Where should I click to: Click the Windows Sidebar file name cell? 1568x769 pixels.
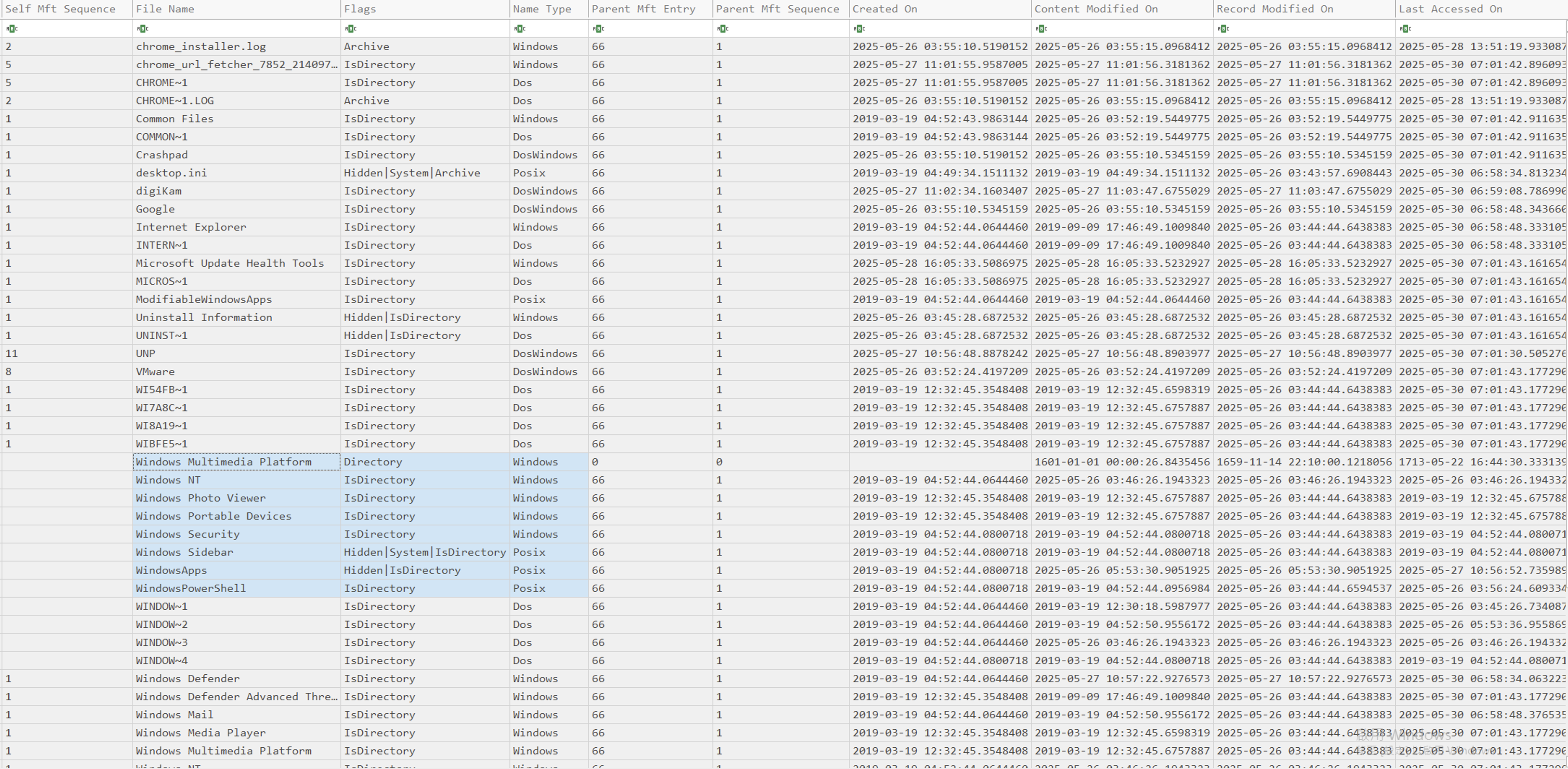pyautogui.click(x=184, y=552)
